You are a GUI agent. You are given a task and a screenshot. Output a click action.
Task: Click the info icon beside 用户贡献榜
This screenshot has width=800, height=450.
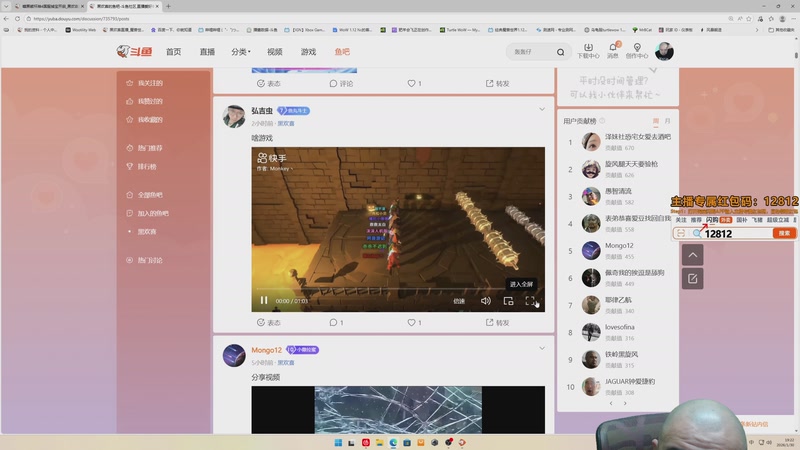[x=602, y=121]
